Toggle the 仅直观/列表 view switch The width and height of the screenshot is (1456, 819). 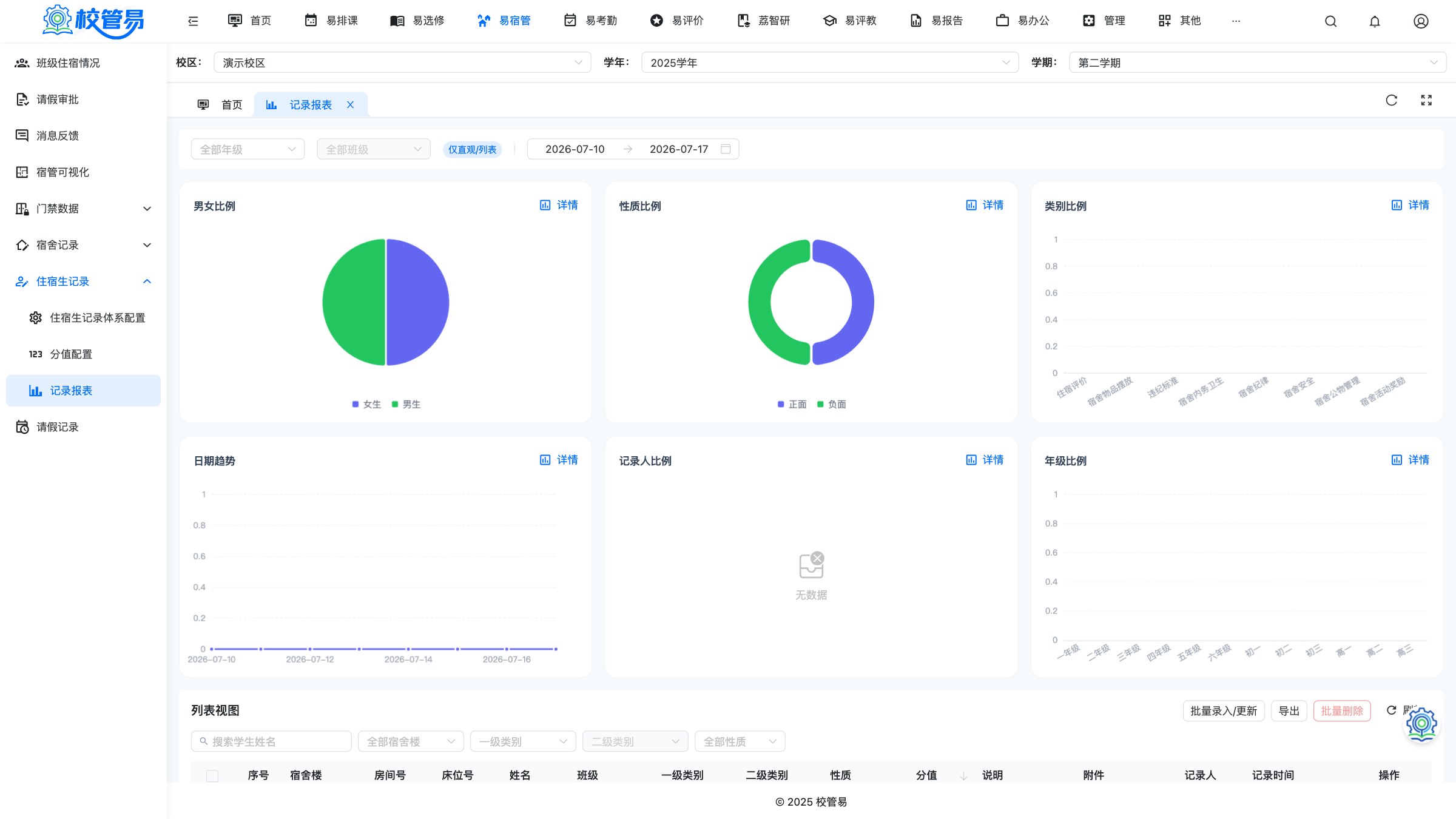pos(472,149)
